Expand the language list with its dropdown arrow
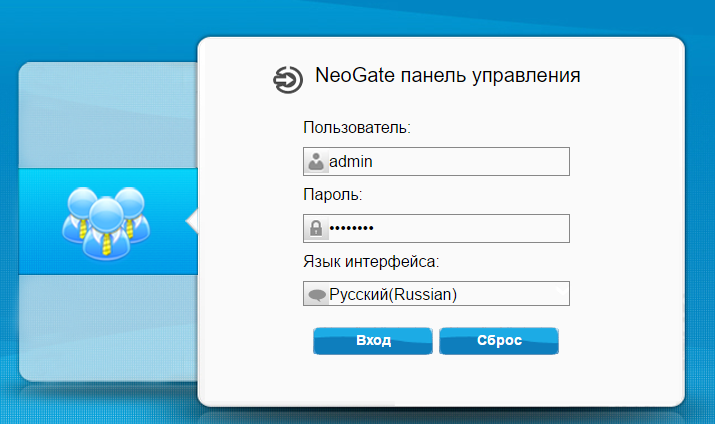715x424 pixels. coord(562,291)
